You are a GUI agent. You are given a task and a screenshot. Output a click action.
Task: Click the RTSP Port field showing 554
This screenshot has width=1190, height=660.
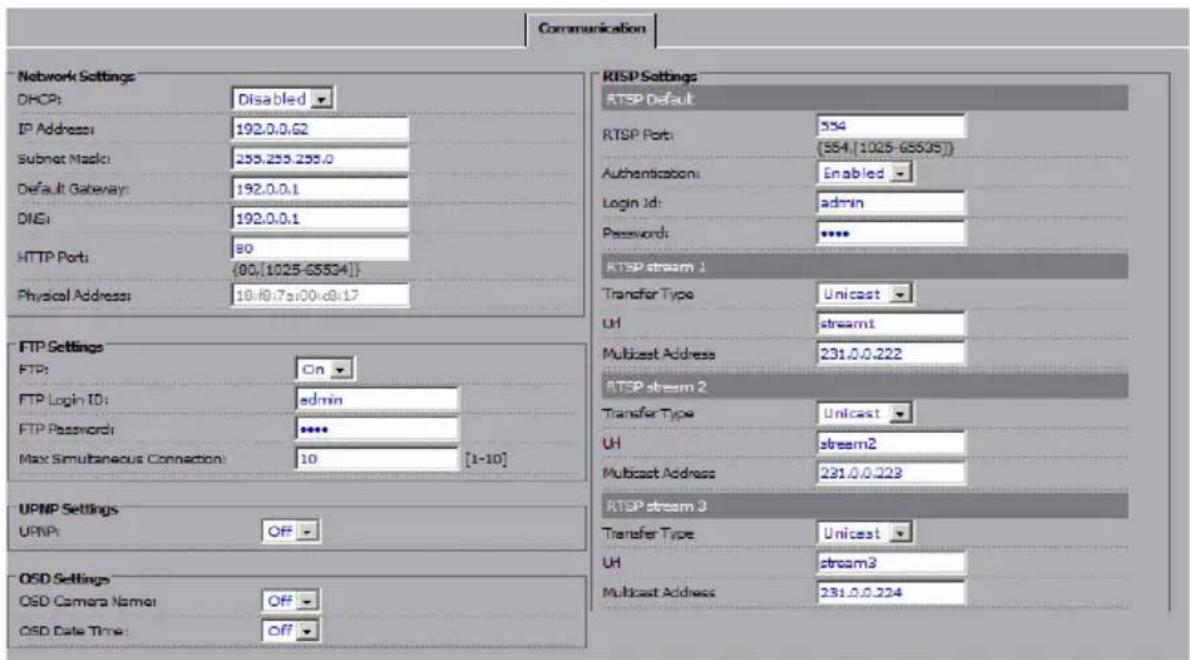891,126
